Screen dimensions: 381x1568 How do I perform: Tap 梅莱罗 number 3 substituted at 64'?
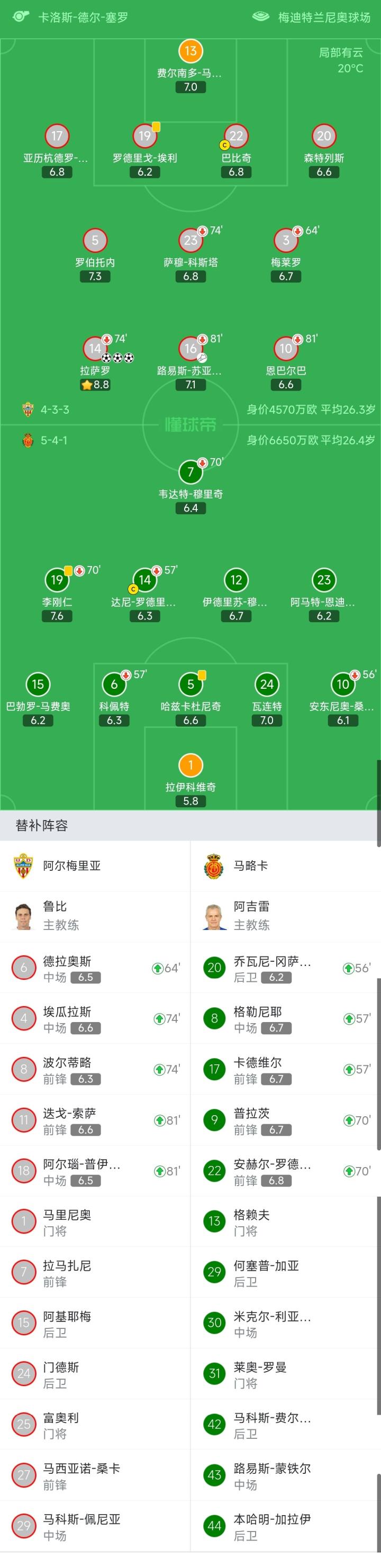[285, 240]
